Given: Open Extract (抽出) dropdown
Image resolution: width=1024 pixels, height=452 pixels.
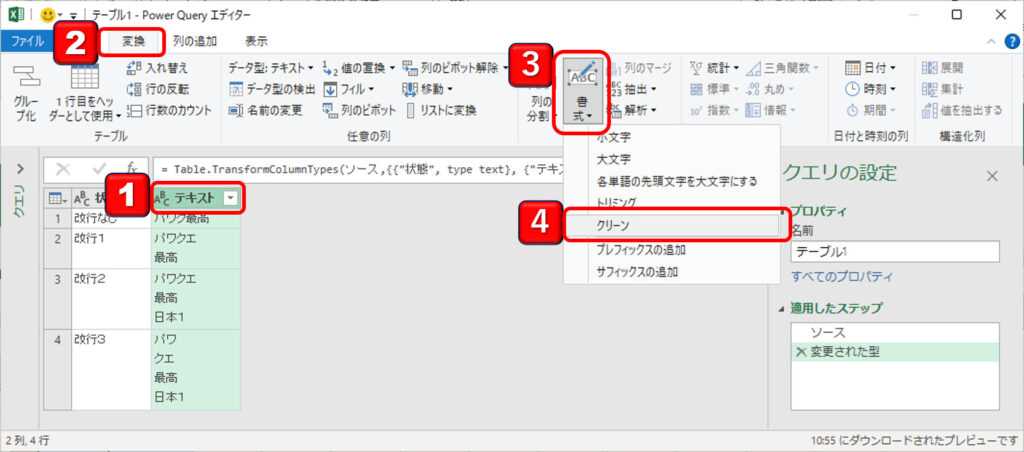Looking at the screenshot, I should tap(633, 89).
